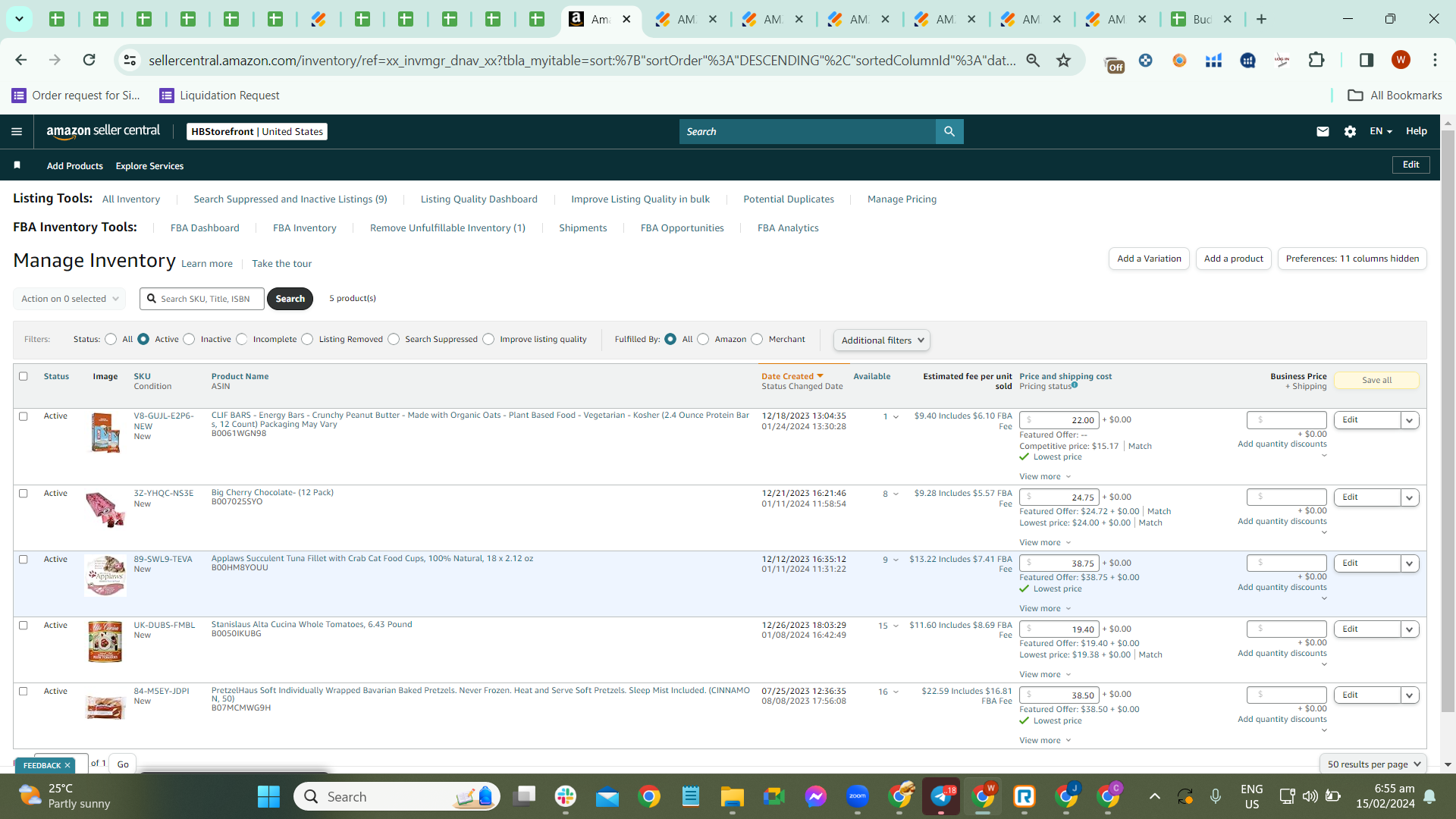Open Telegram from the taskbar
This screenshot has height=819, width=1456.
(941, 796)
